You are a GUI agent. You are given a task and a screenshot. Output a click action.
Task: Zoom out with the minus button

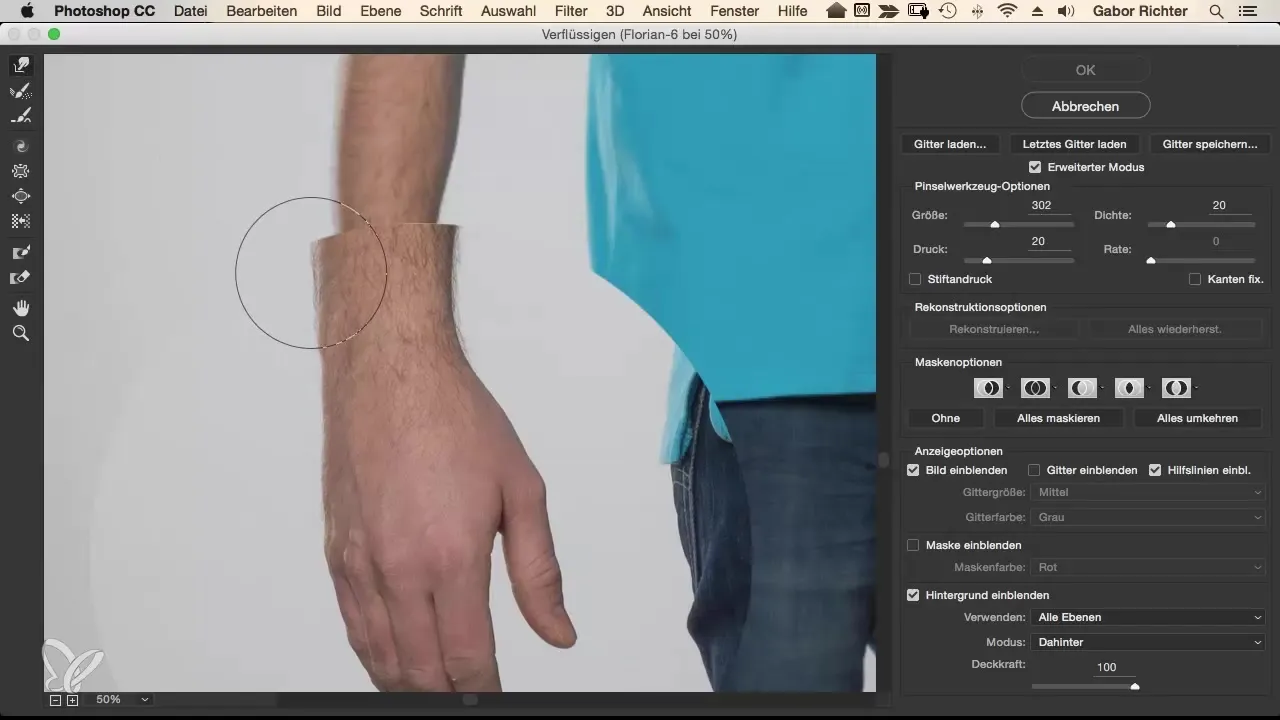coord(56,700)
